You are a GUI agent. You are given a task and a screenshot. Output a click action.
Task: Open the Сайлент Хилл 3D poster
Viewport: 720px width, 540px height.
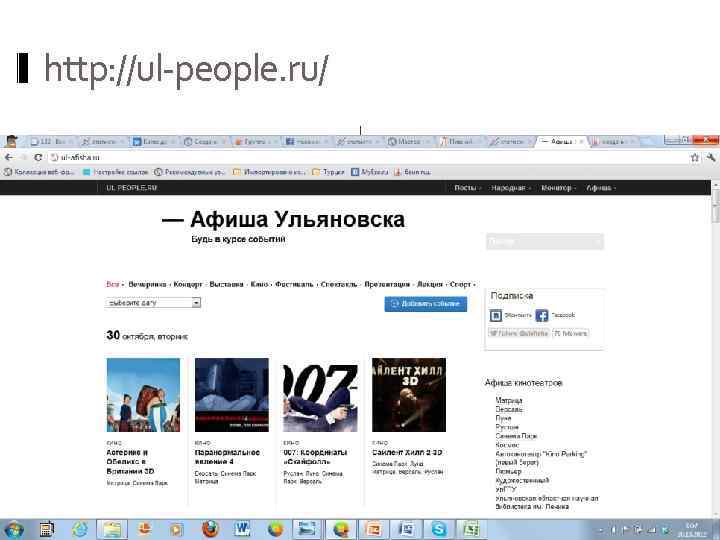pos(409,395)
